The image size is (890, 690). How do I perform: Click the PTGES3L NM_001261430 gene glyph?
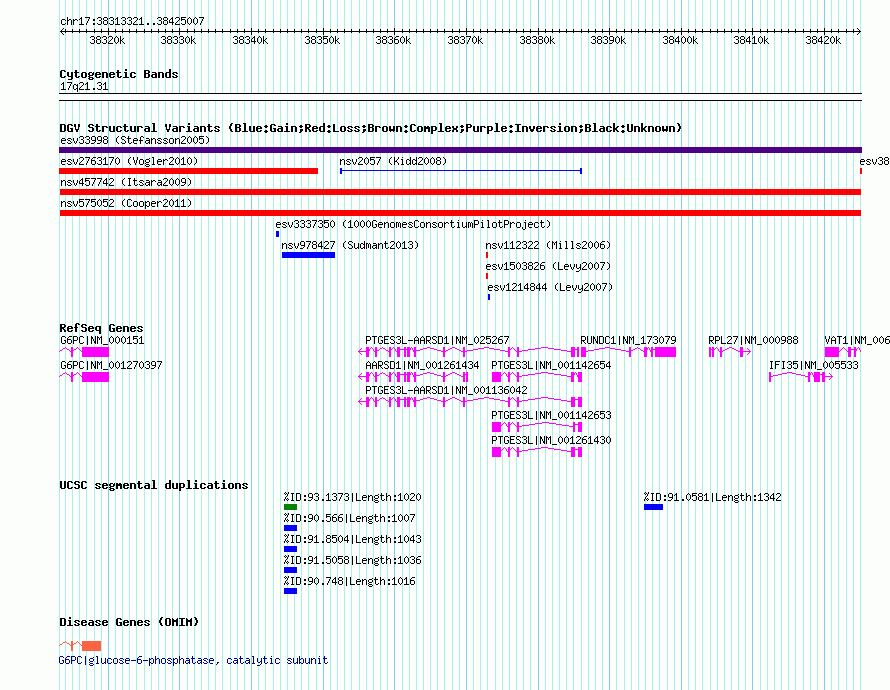(x=537, y=452)
